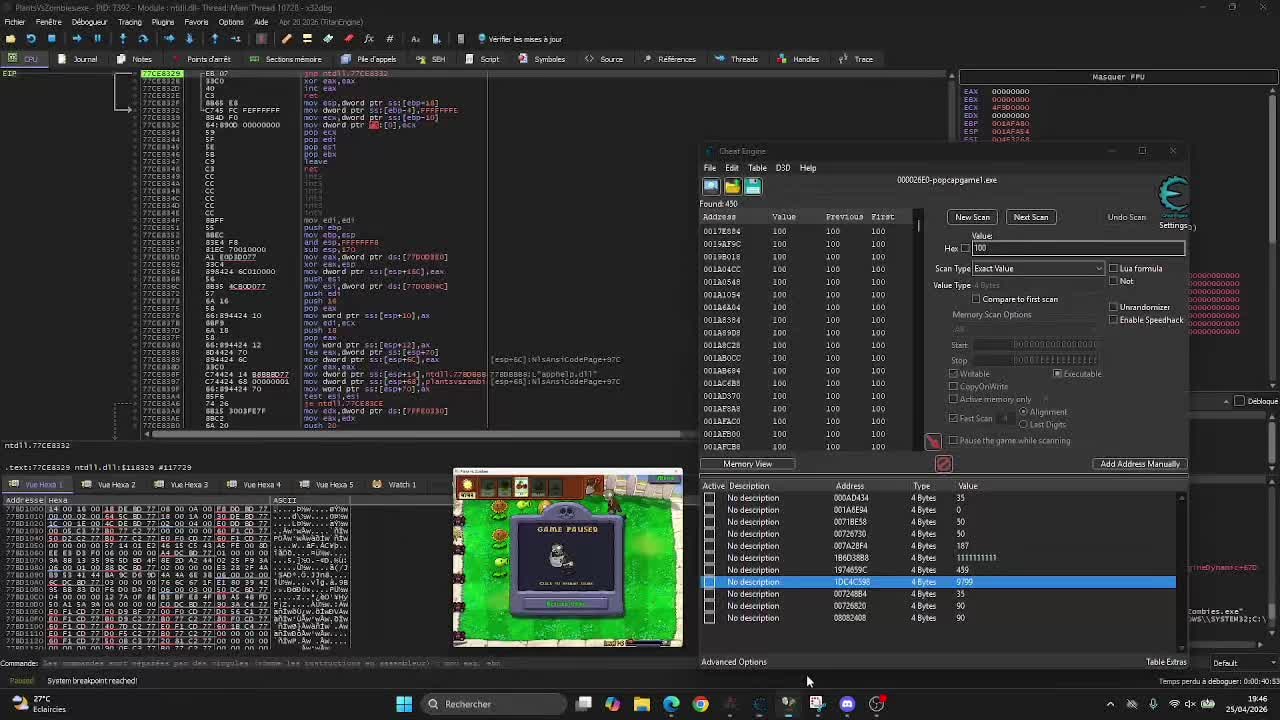Screen dimensions: 1280x720
Task: Restart the debugged program in x32dbg
Action: tap(31, 39)
